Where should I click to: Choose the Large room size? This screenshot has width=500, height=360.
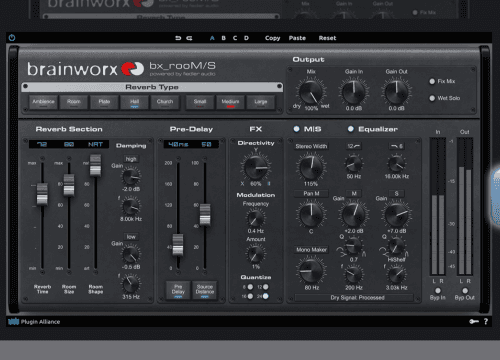tap(261, 102)
